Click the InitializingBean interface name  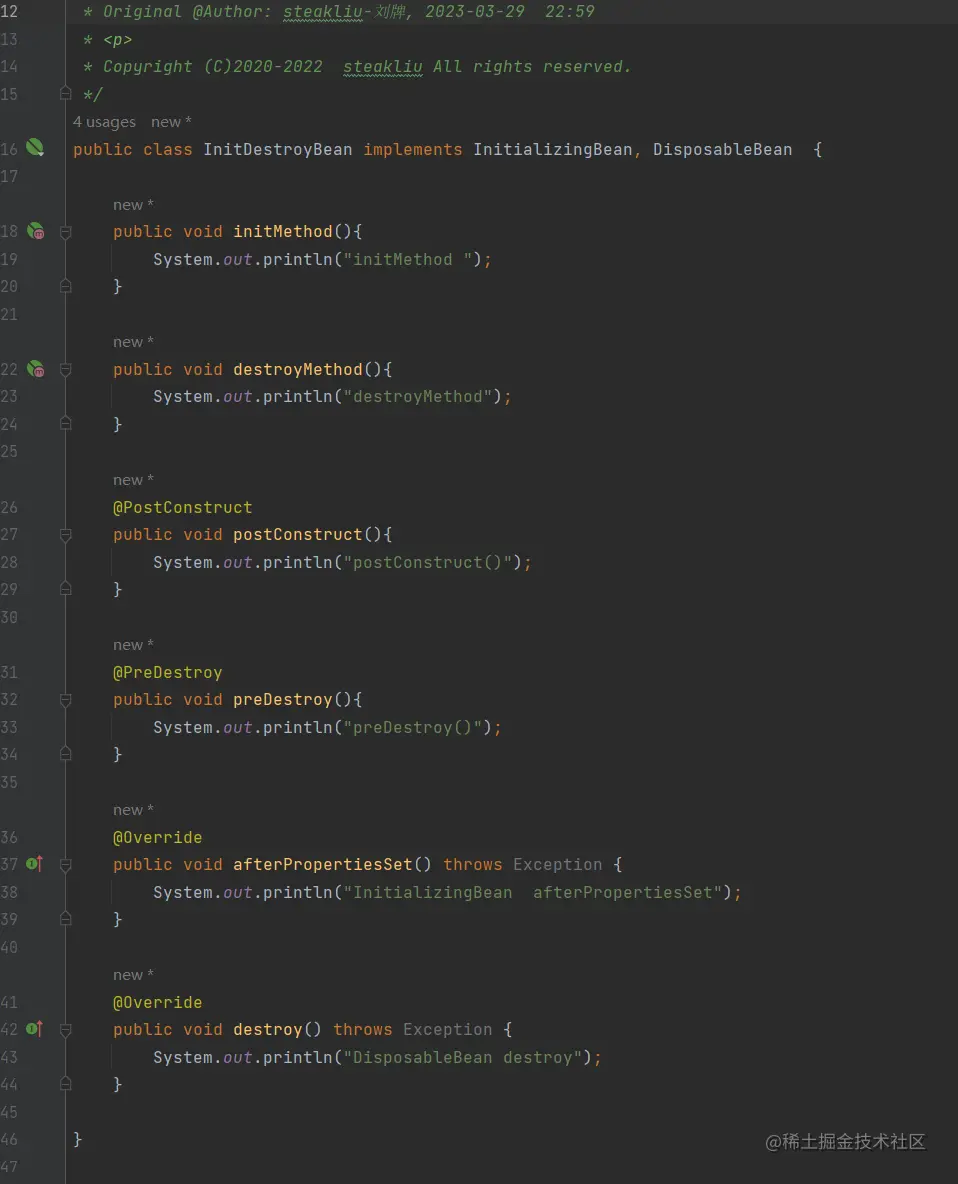click(553, 150)
